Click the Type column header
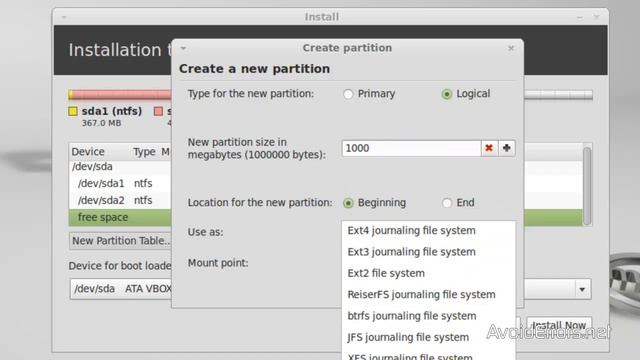This screenshot has height=360, width=640. pos(144,152)
